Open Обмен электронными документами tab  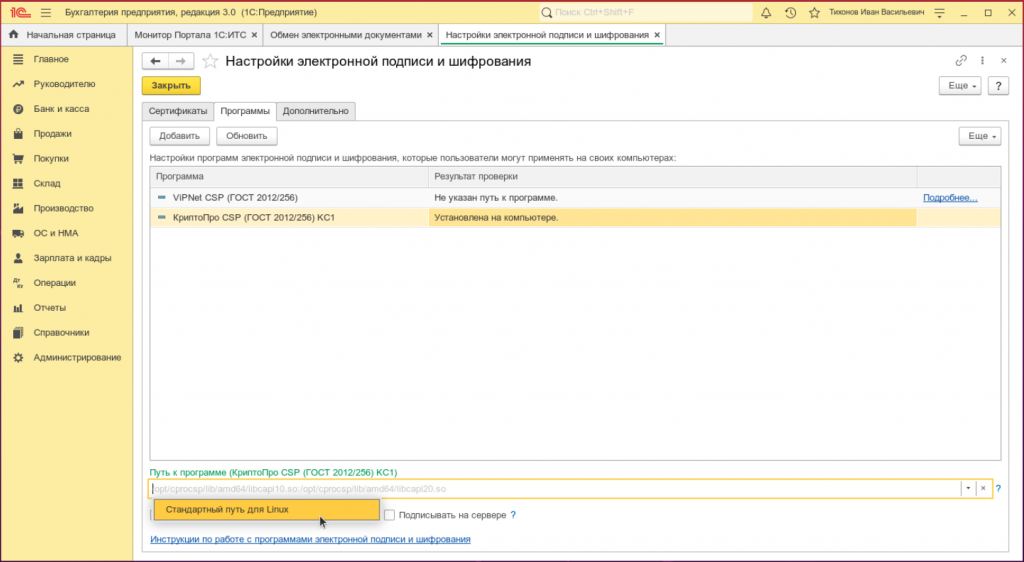[x=345, y=35]
